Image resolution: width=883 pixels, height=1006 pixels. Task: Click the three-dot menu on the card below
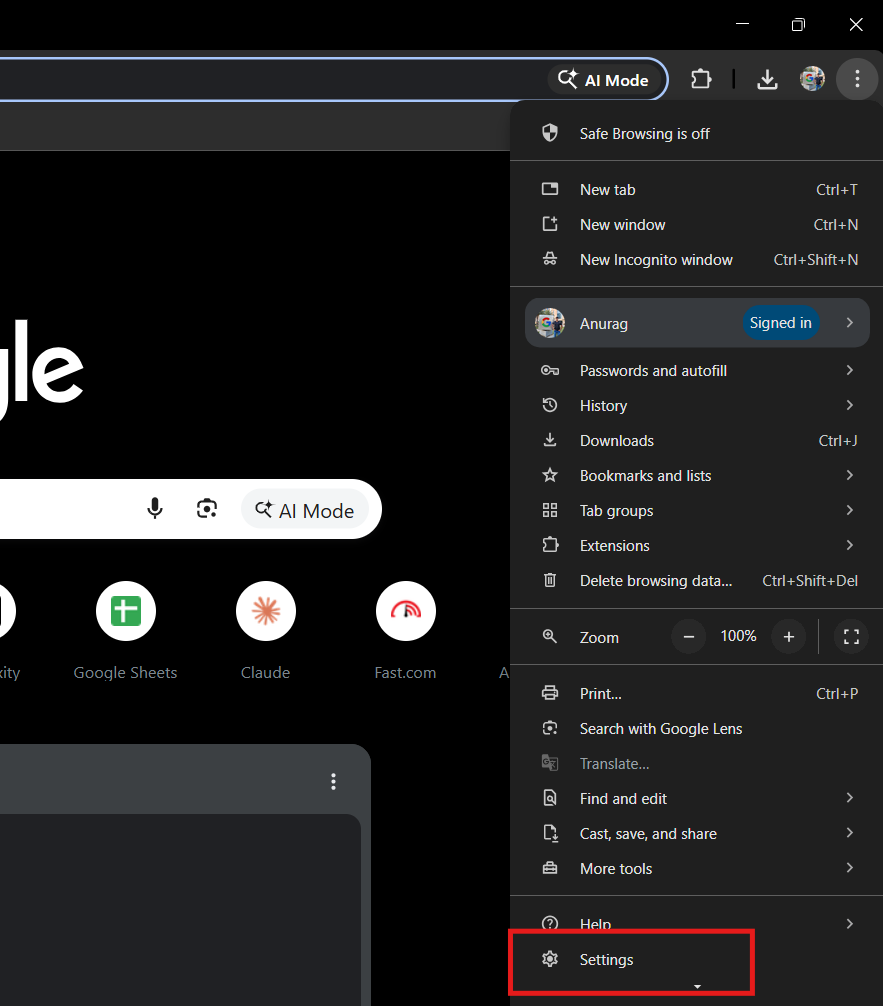pyautogui.click(x=333, y=781)
